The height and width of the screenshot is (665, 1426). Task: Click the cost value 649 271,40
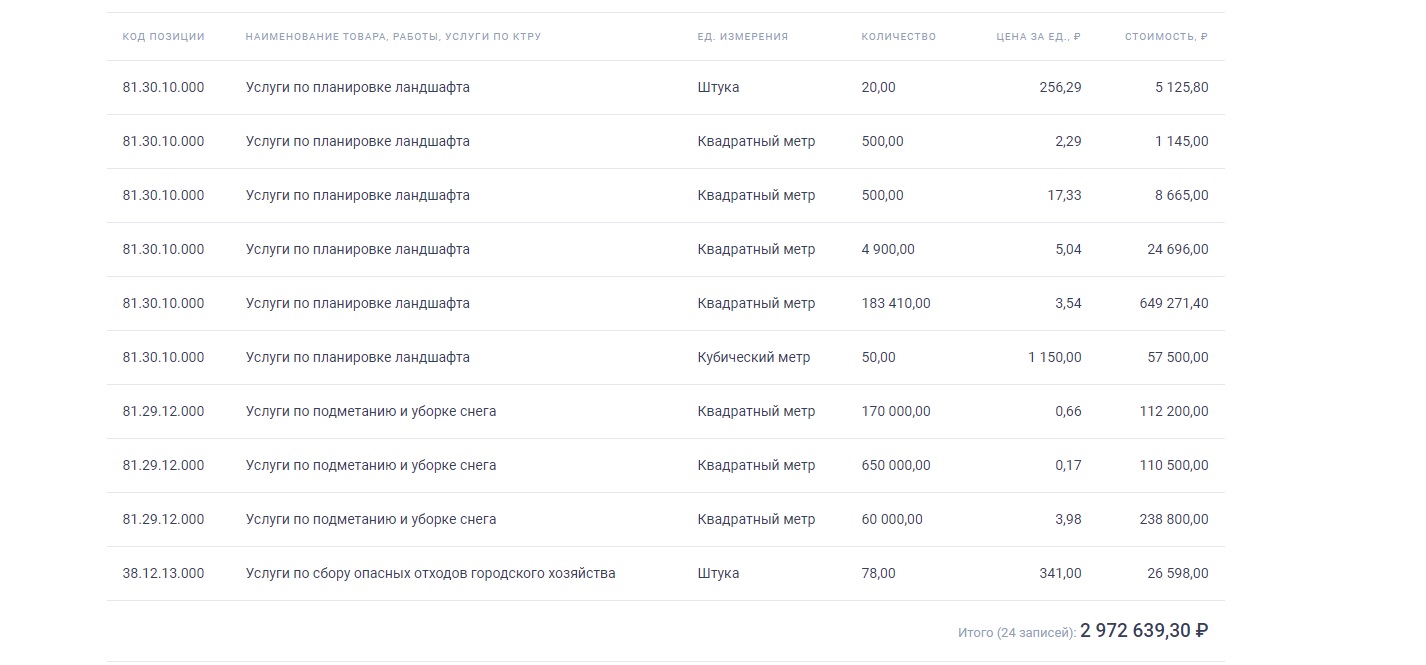point(1173,304)
